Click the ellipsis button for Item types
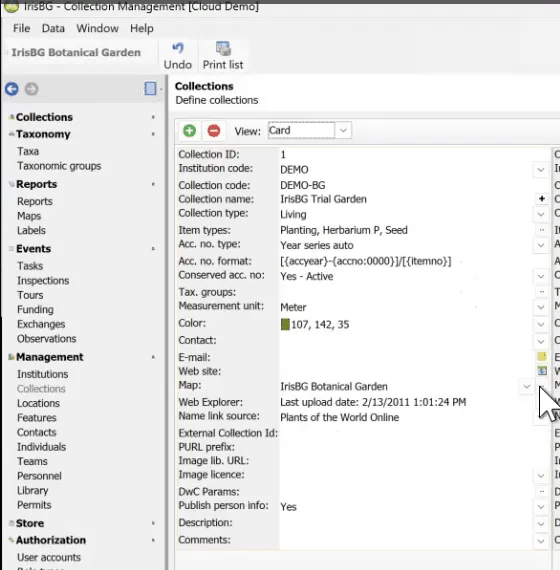The height and width of the screenshot is (570, 560). coord(541,230)
